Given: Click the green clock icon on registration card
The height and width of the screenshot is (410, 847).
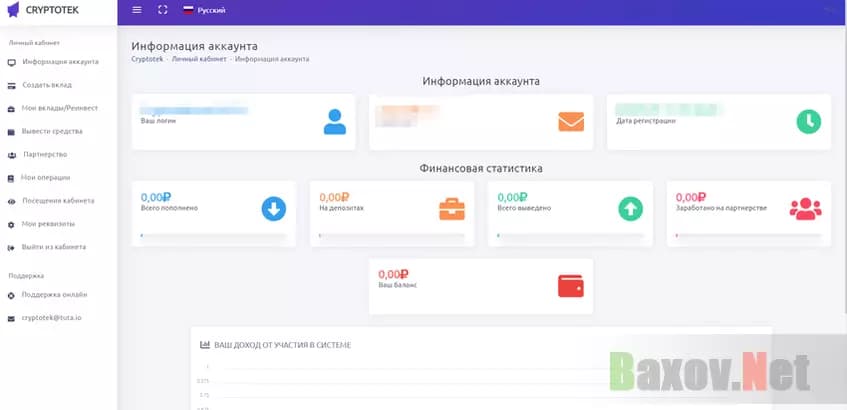Looking at the screenshot, I should click(x=809, y=122).
